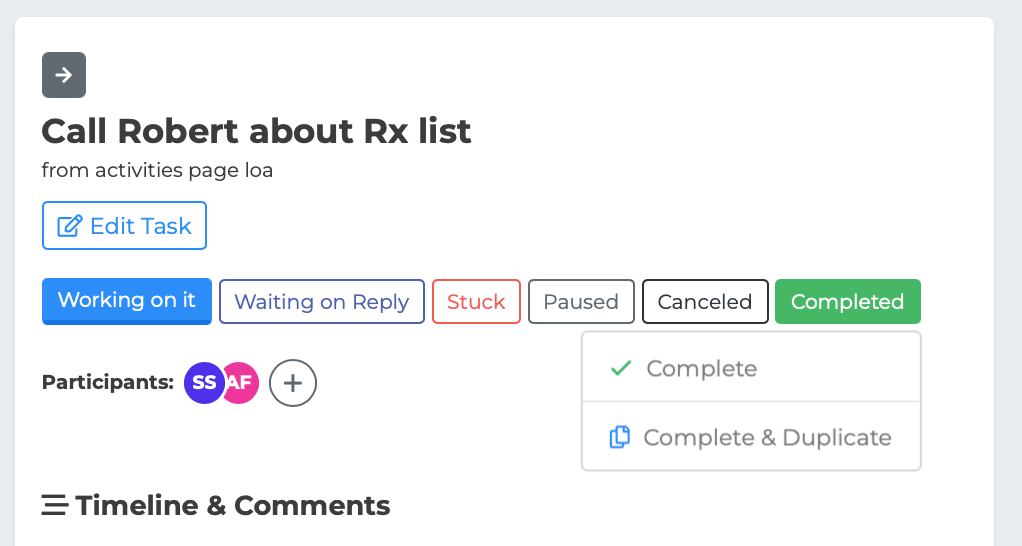Click the list icon beside Timeline & Comments

pos(54,506)
